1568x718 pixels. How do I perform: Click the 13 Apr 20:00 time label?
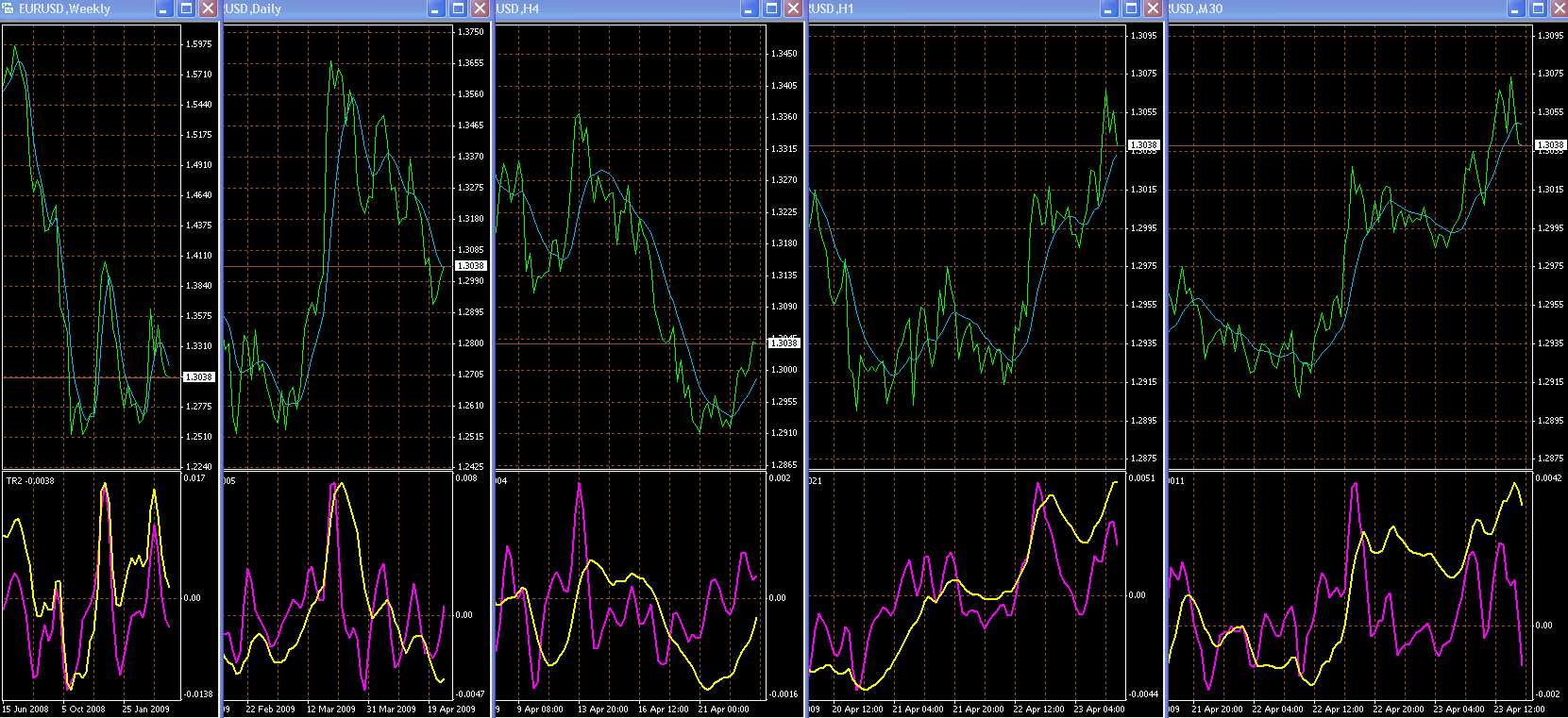click(602, 710)
